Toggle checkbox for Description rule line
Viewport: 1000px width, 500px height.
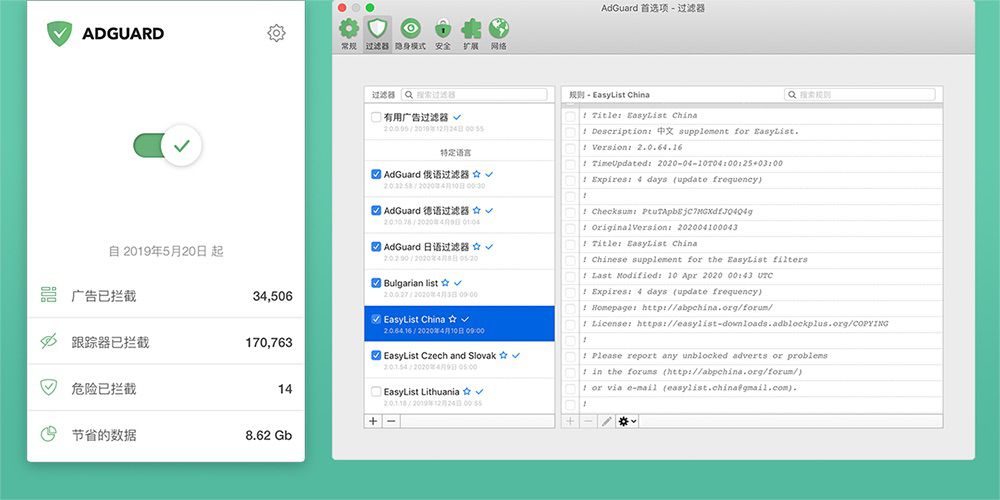click(570, 132)
